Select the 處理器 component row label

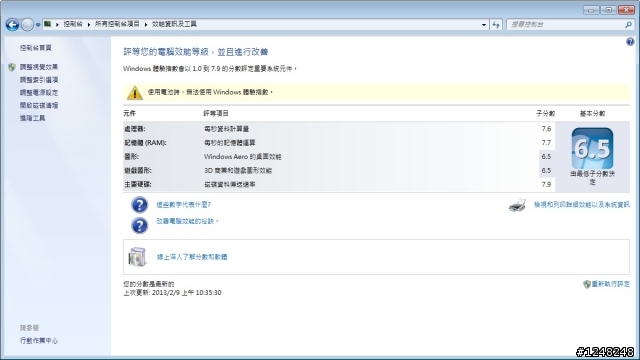[135, 129]
